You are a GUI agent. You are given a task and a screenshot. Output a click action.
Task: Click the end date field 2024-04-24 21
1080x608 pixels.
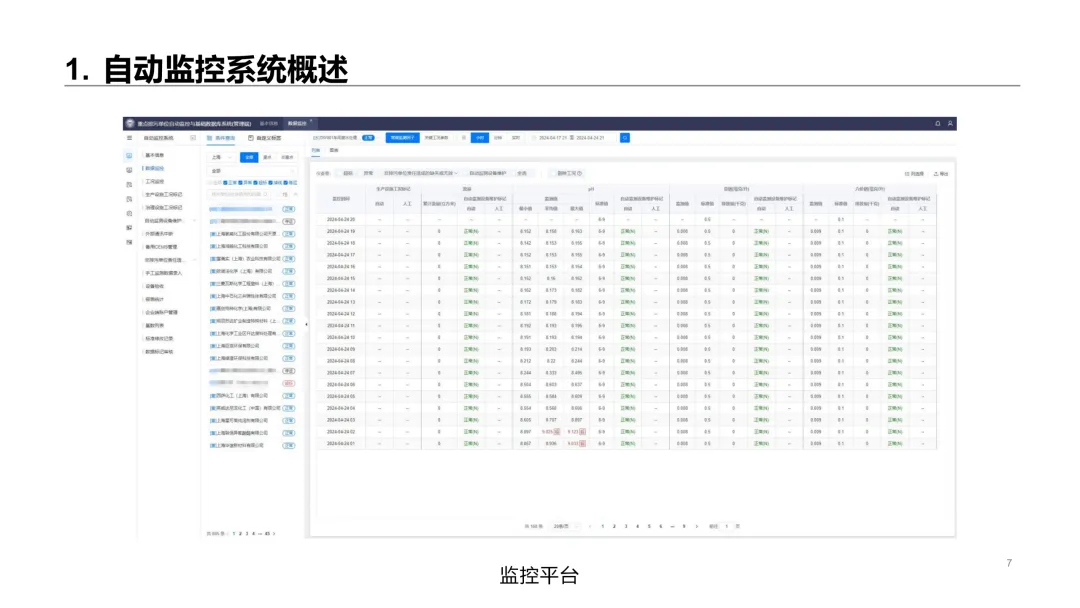tap(590, 138)
